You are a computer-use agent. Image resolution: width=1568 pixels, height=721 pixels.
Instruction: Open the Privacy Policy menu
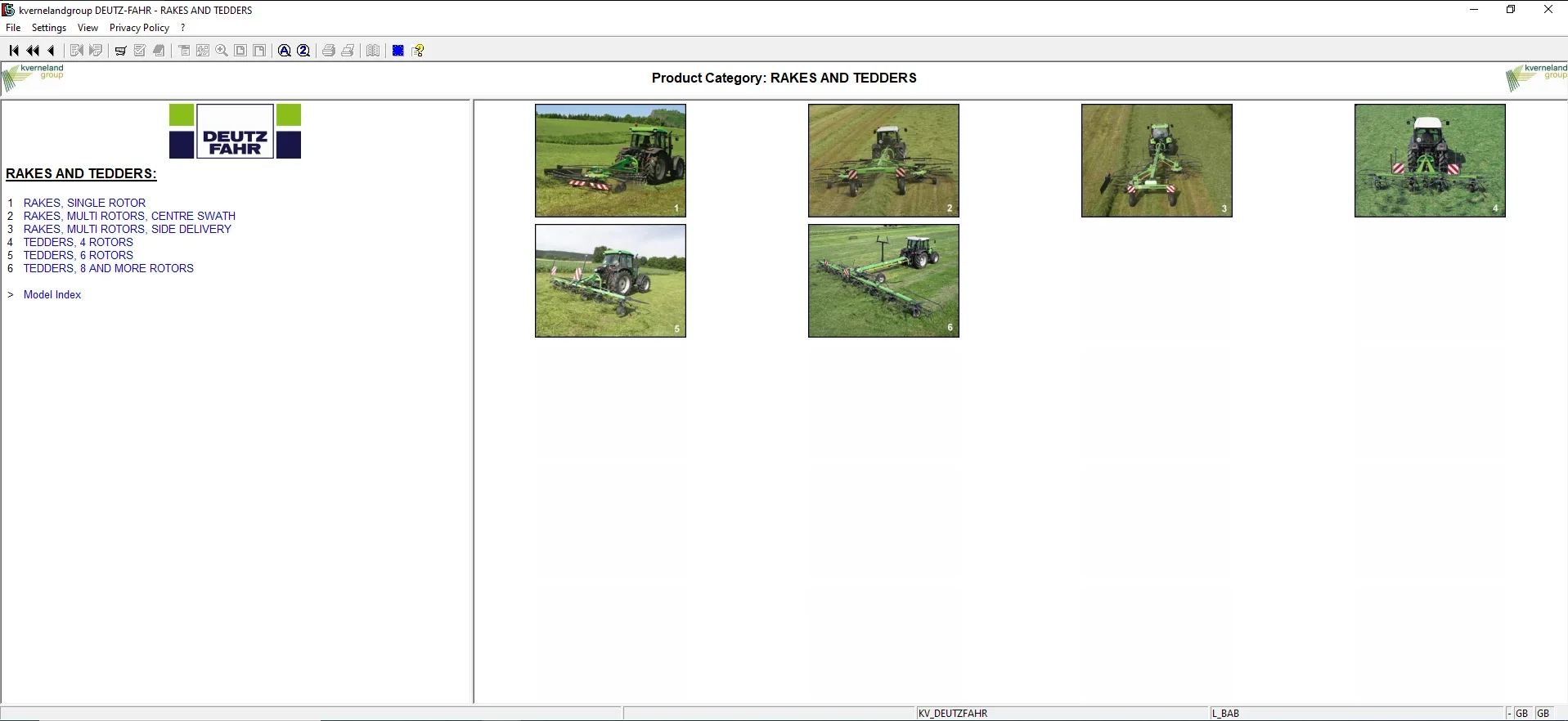pos(139,28)
